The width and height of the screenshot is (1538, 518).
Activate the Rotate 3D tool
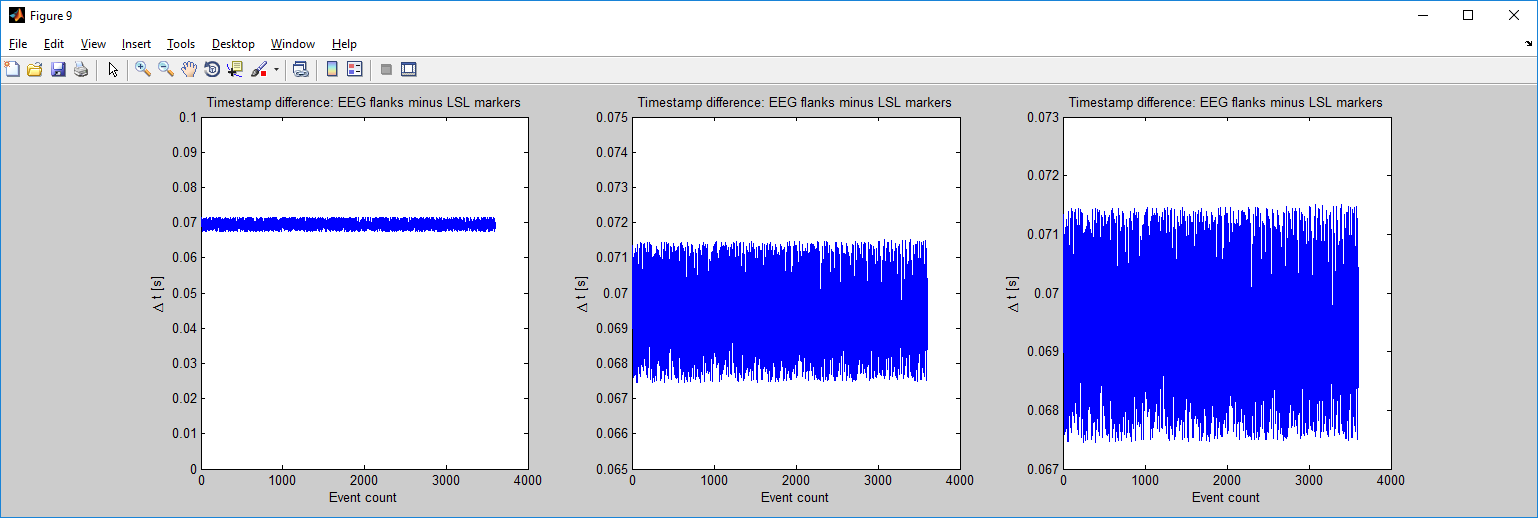coord(212,69)
